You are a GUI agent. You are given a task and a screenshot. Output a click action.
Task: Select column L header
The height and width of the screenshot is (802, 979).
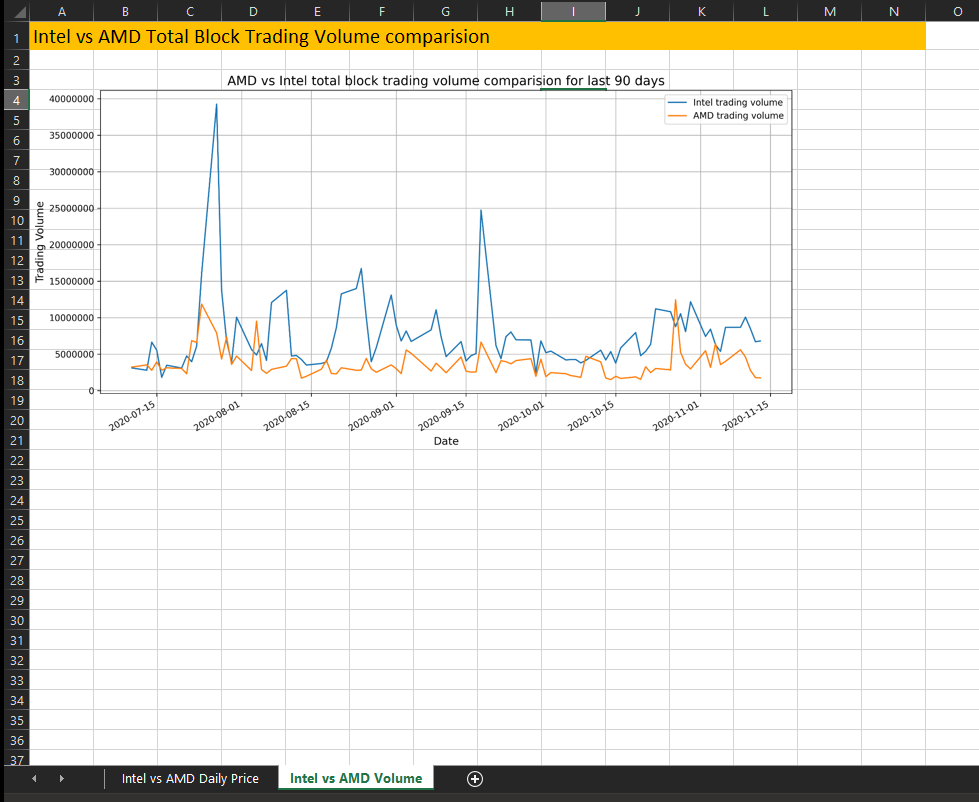[x=765, y=11]
